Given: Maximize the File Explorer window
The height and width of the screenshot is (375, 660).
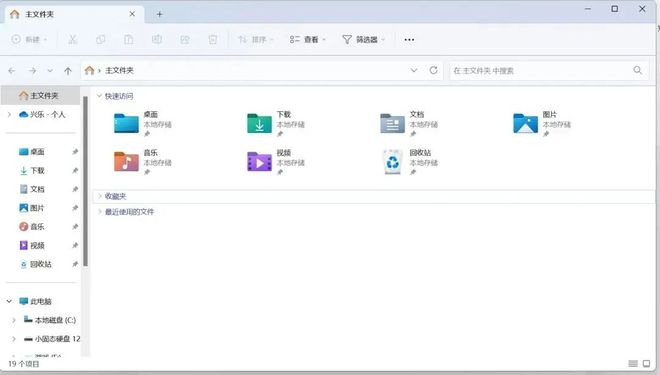Looking at the screenshot, I should coord(615,9).
